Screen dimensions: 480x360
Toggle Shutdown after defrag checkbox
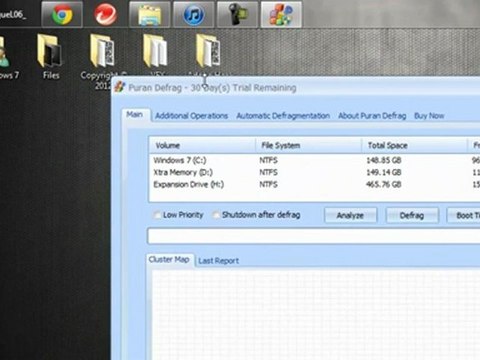pos(216,215)
